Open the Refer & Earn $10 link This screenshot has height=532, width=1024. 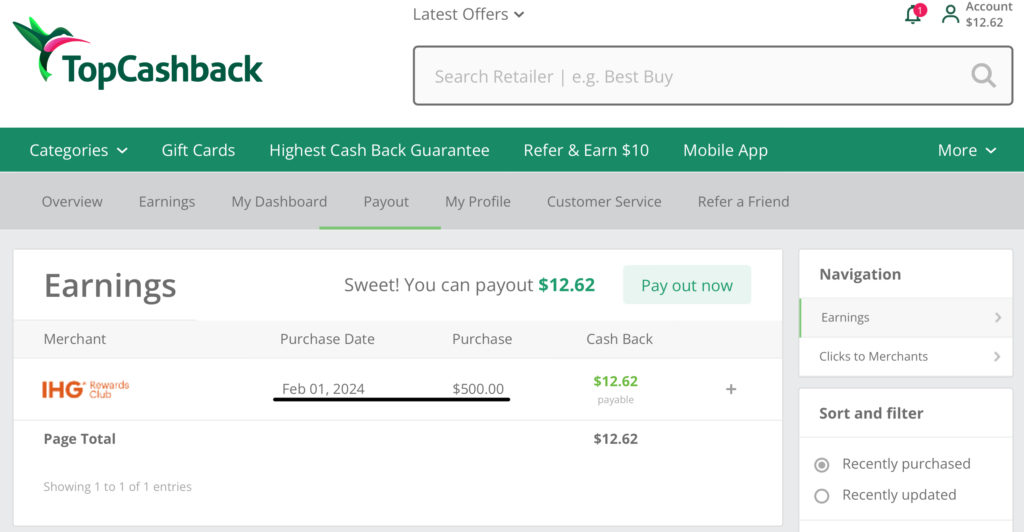coord(586,150)
